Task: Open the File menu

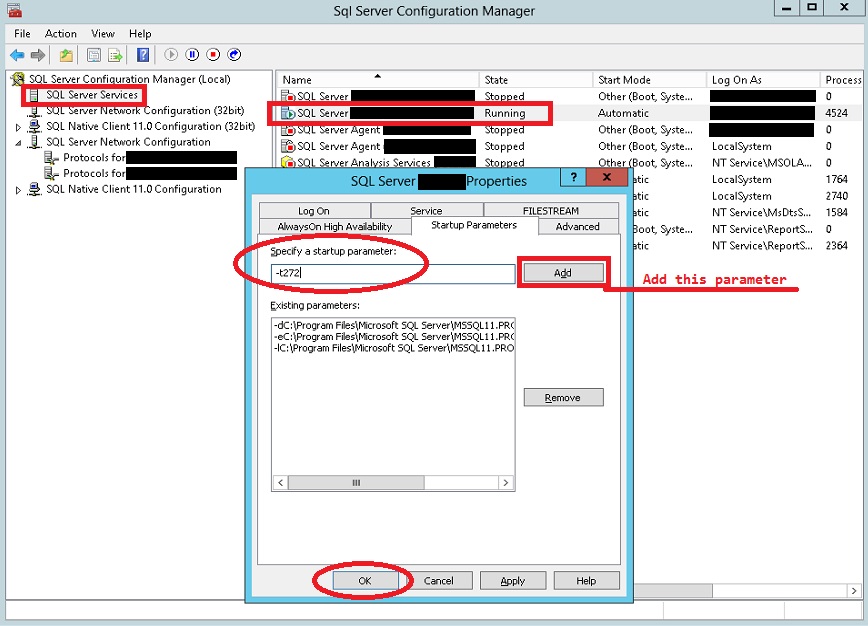Action: click(22, 34)
